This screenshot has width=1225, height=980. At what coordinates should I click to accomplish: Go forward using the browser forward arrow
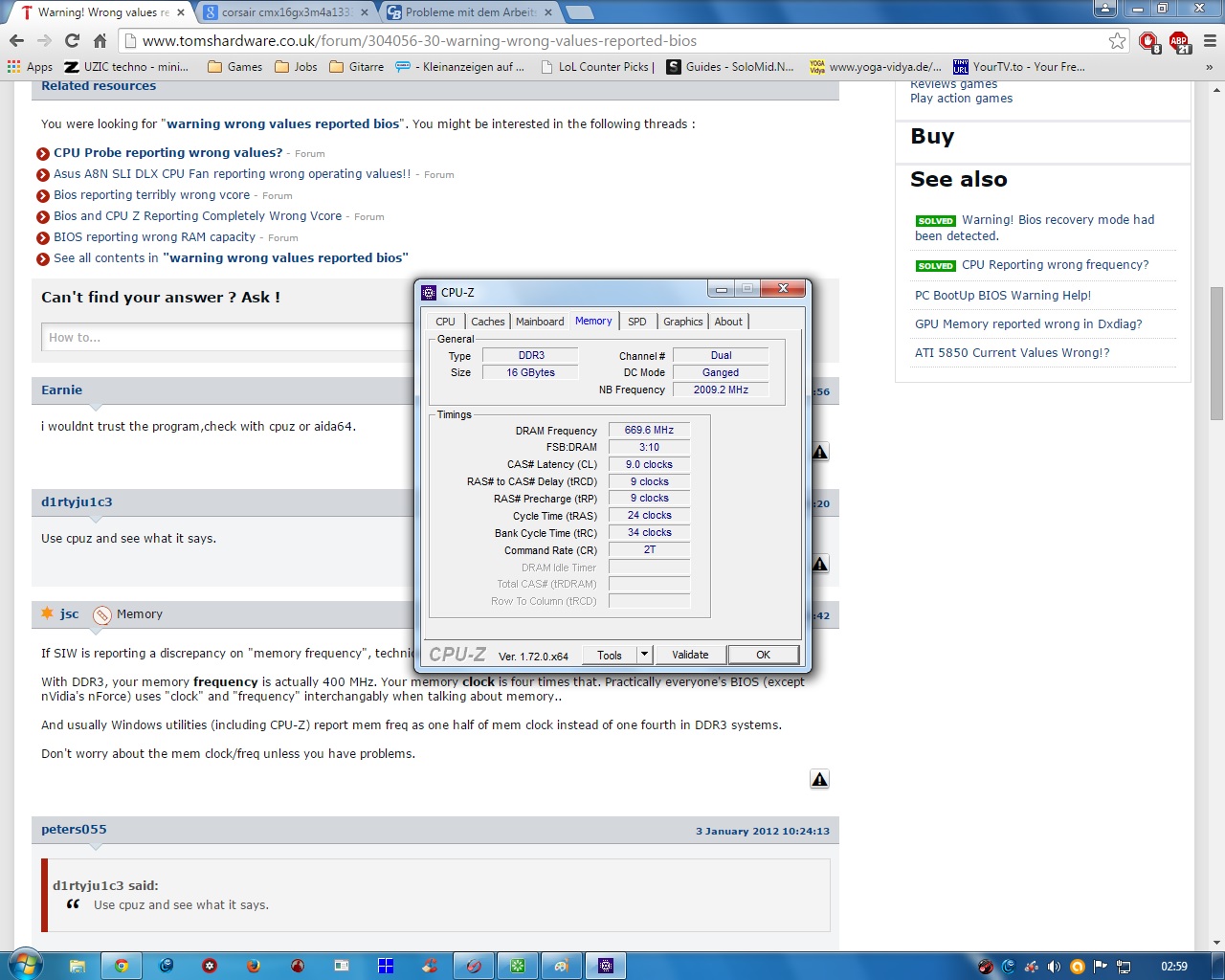point(44,40)
